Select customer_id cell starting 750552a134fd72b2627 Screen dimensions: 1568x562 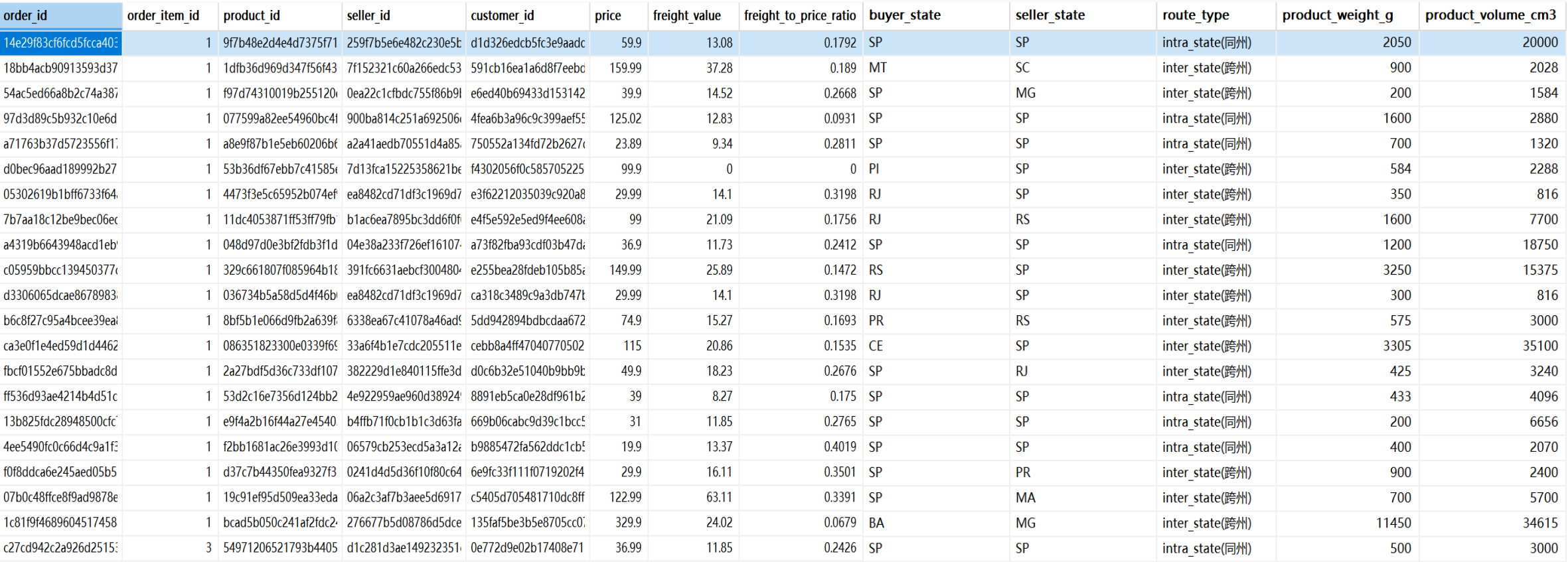527,143
